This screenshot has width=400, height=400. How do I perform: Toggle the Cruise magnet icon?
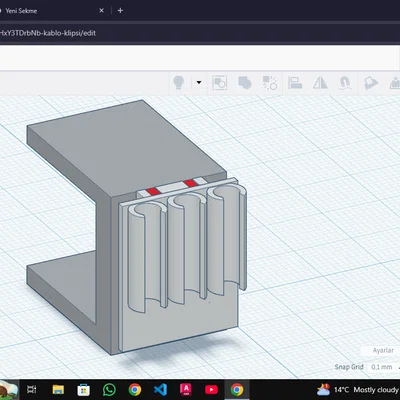click(345, 83)
